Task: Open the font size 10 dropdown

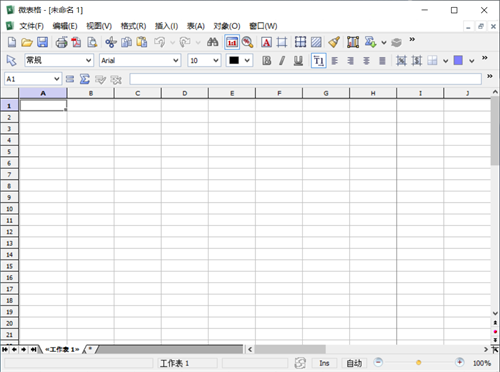Action: pos(216,60)
